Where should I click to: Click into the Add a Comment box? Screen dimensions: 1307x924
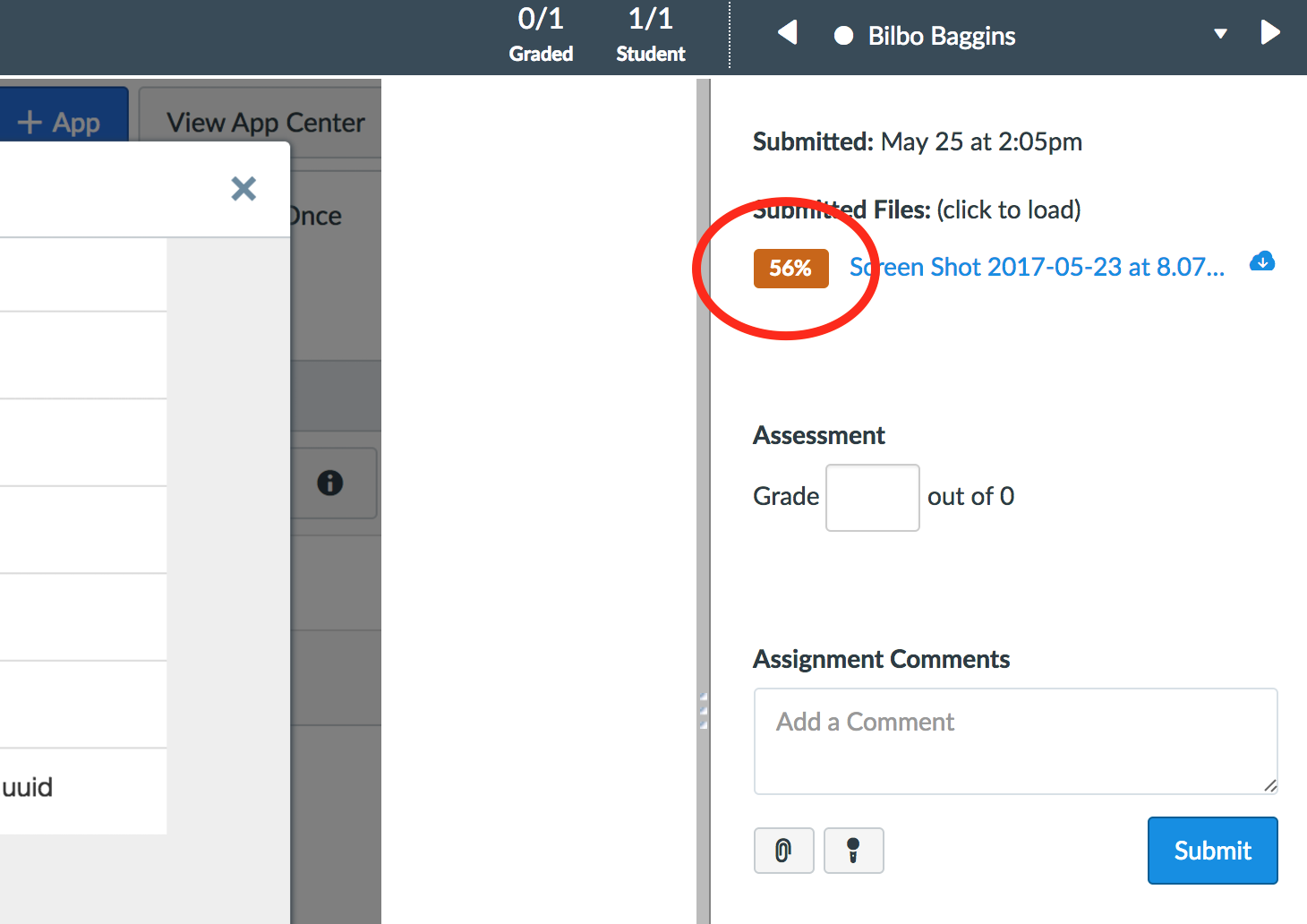tap(1014, 740)
